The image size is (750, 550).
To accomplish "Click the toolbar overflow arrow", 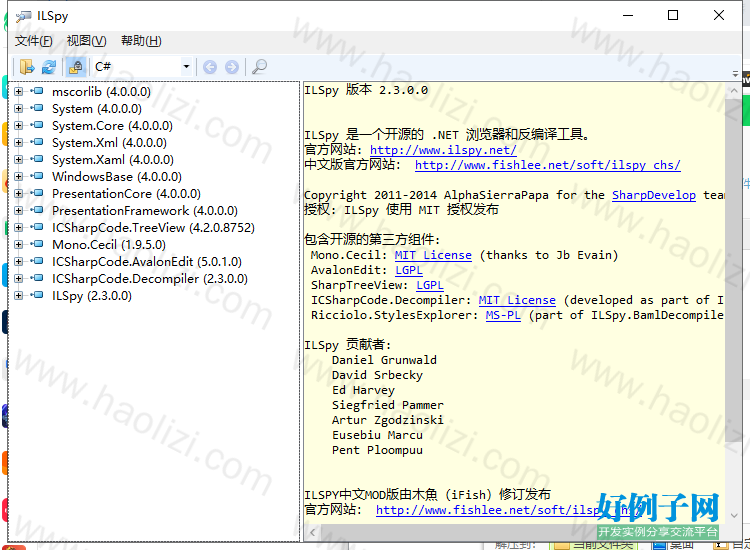I will point(735,74).
